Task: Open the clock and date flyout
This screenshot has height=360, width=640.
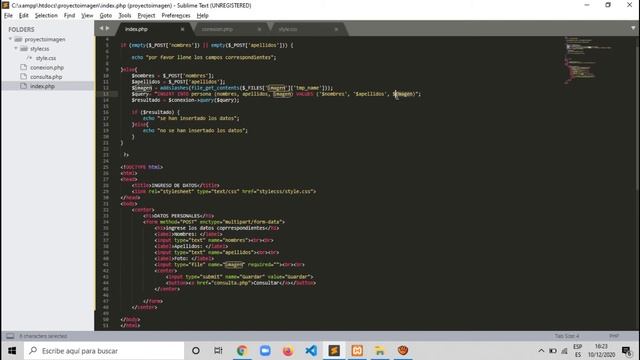Action: pyautogui.click(x=601, y=351)
